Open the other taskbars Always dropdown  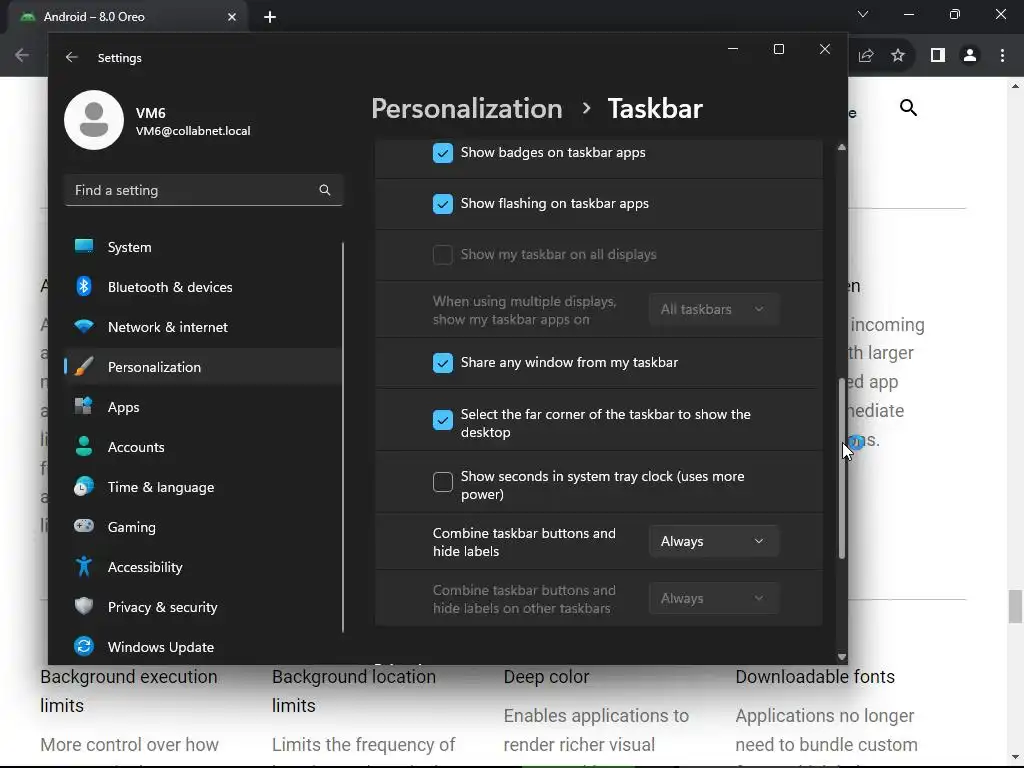[713, 598]
